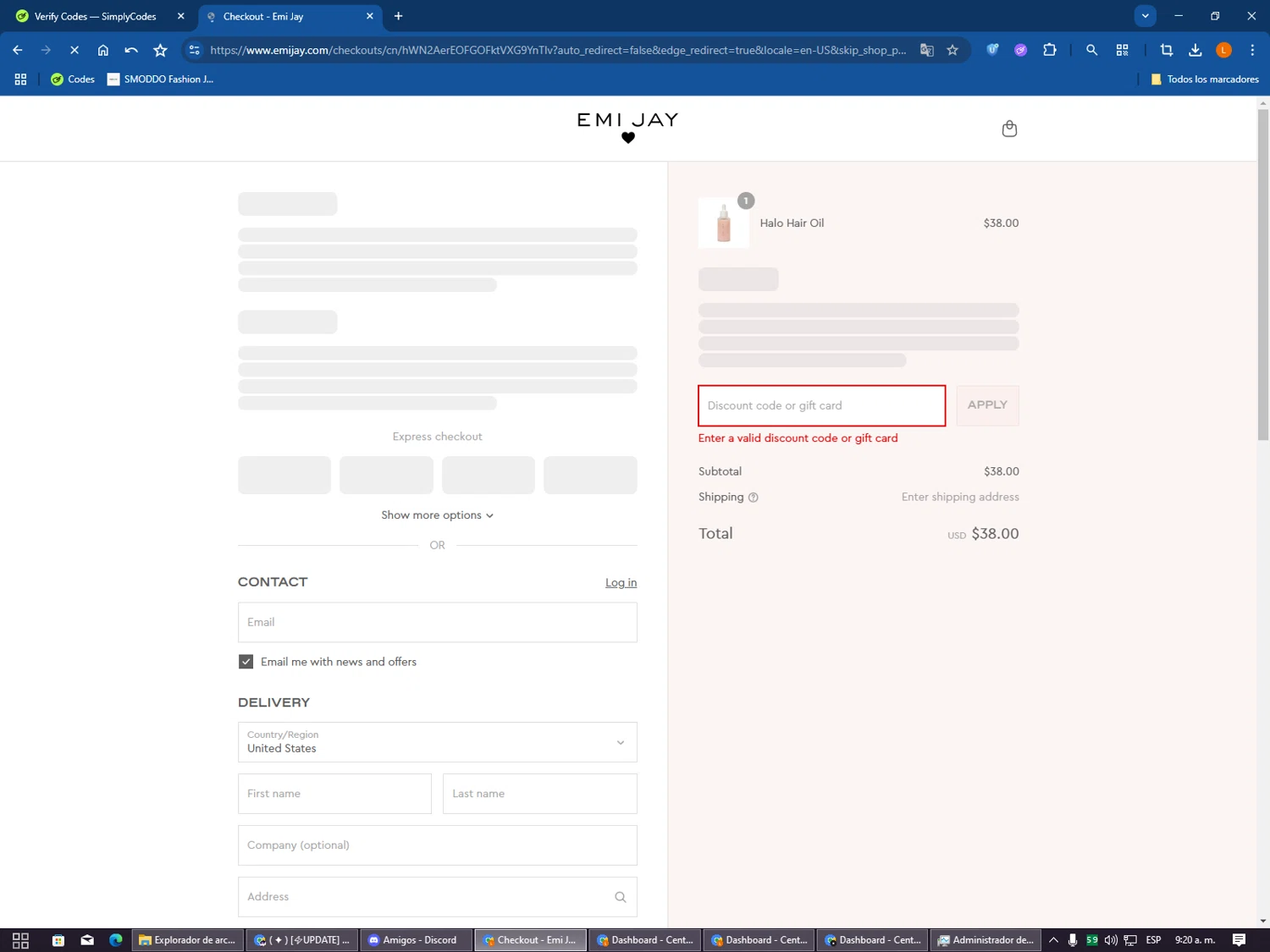Click the QR code grid icon in the toolbar

coord(1123,50)
